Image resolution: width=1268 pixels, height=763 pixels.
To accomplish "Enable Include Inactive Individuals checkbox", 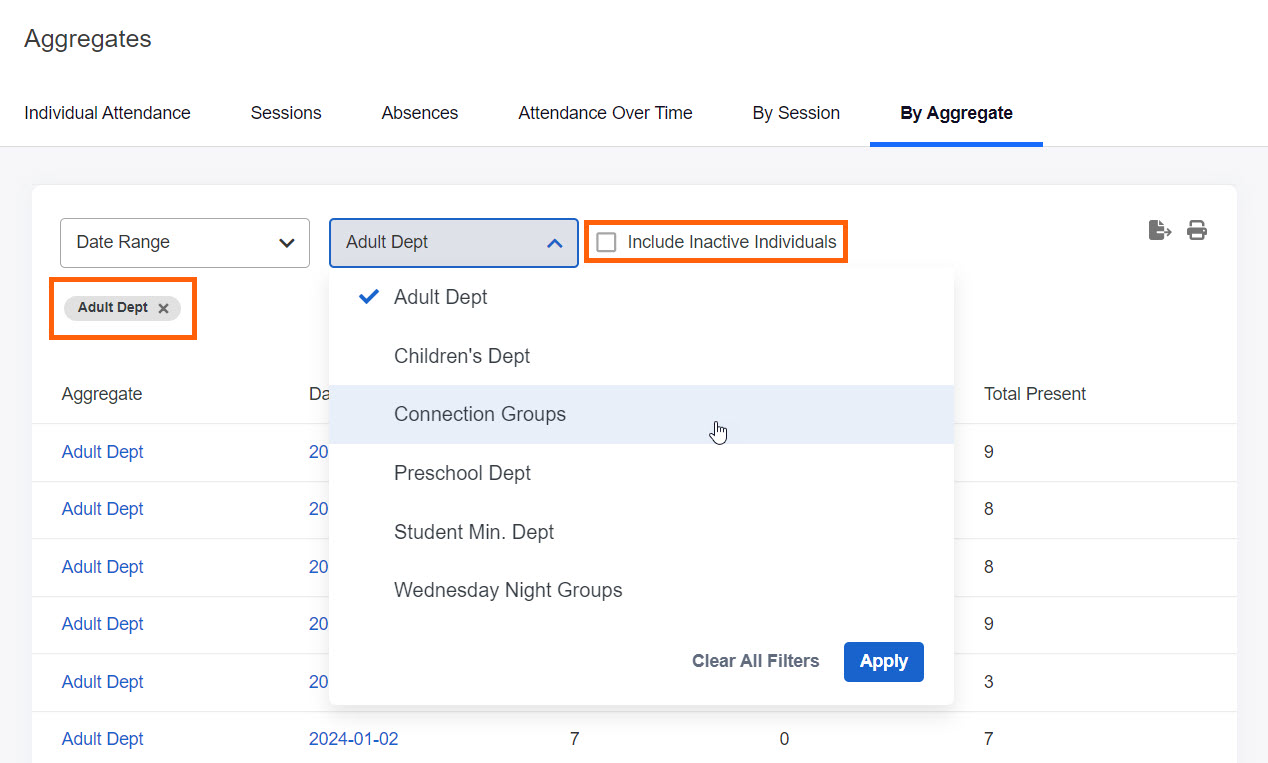I will (607, 242).
